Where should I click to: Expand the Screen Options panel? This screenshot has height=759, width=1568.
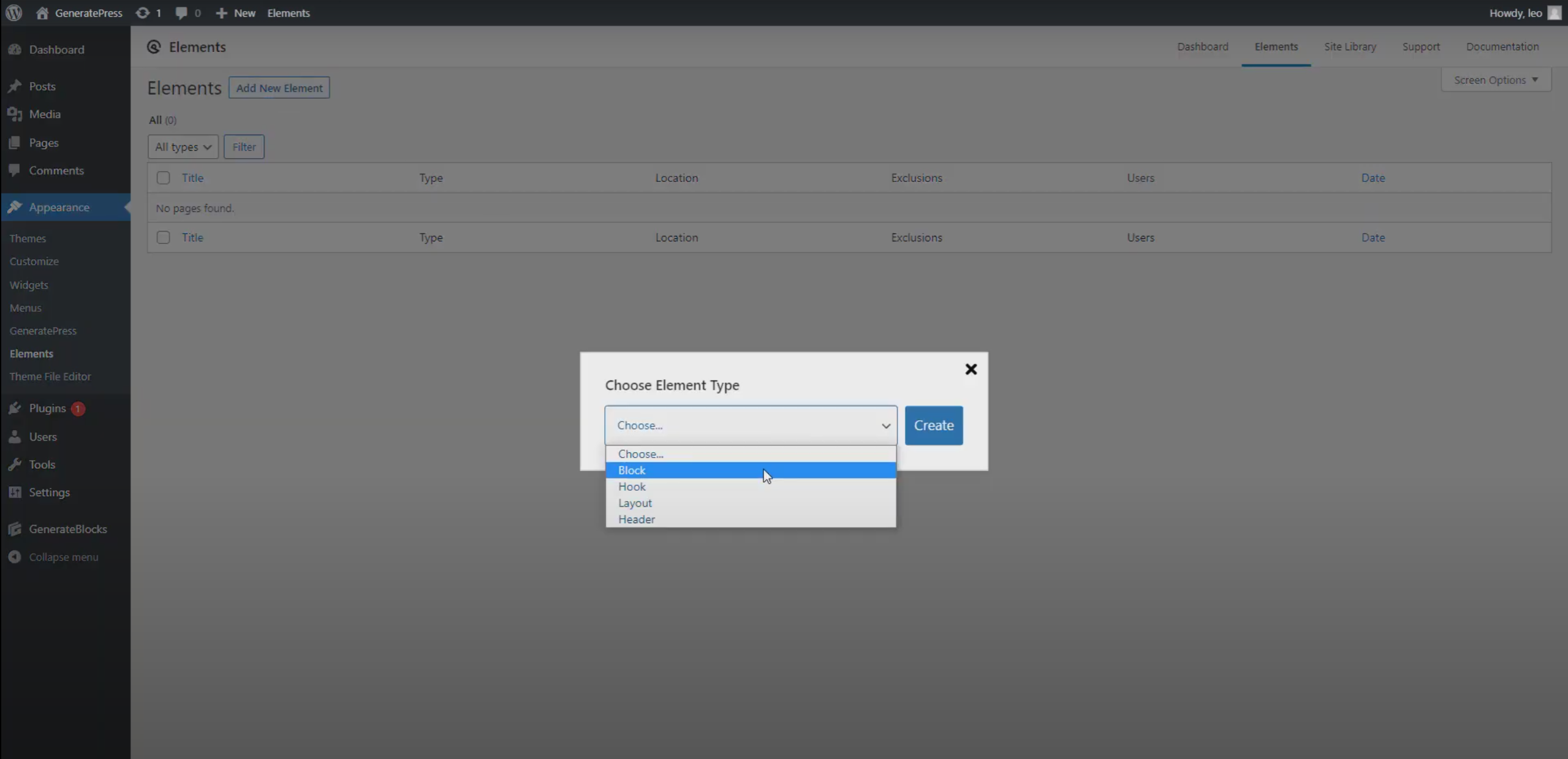(1496, 79)
